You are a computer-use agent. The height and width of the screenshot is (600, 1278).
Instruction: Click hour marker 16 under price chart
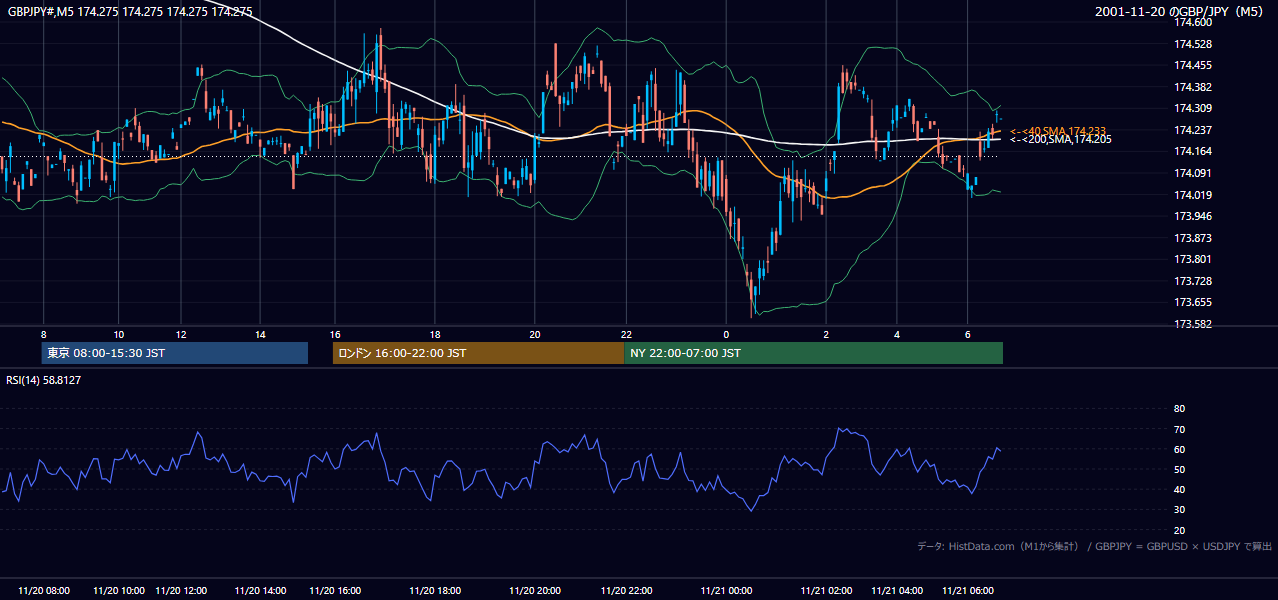[x=335, y=334]
